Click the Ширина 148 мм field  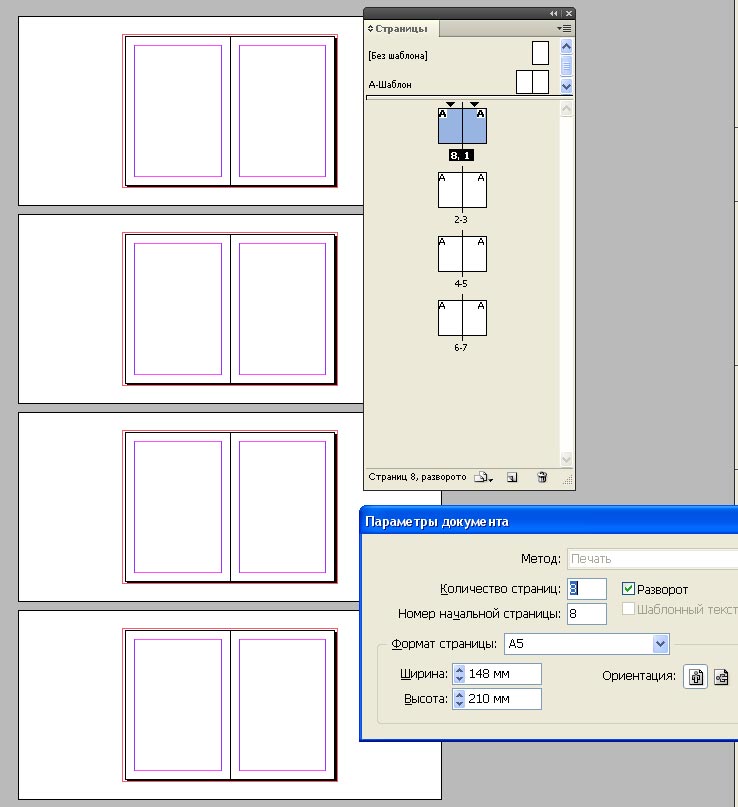pos(503,674)
